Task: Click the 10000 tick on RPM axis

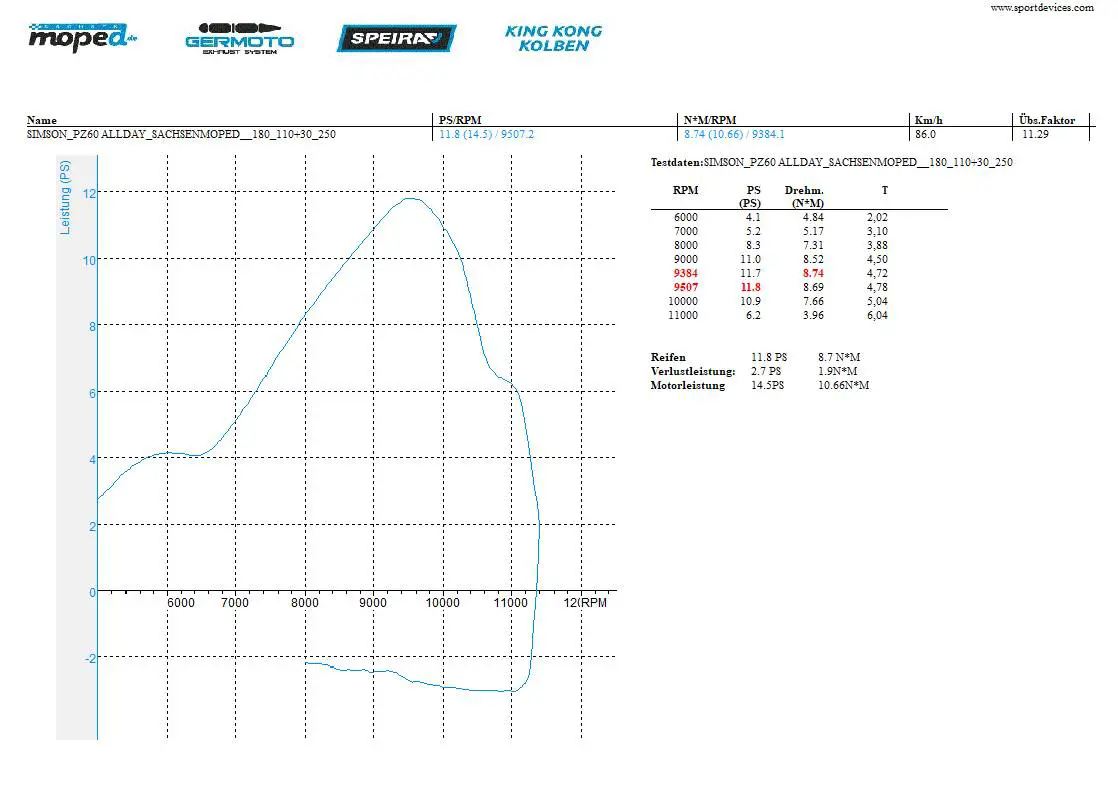Action: pyautogui.click(x=442, y=603)
